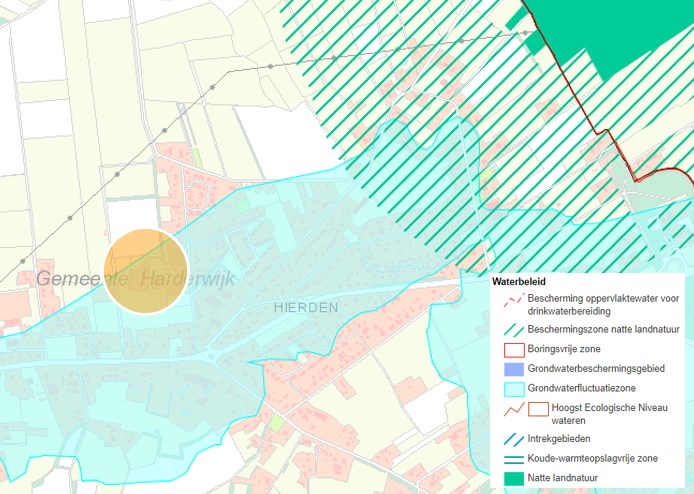Click the Hoogst Ecologische Niveau rectangle symbol

click(x=538, y=409)
